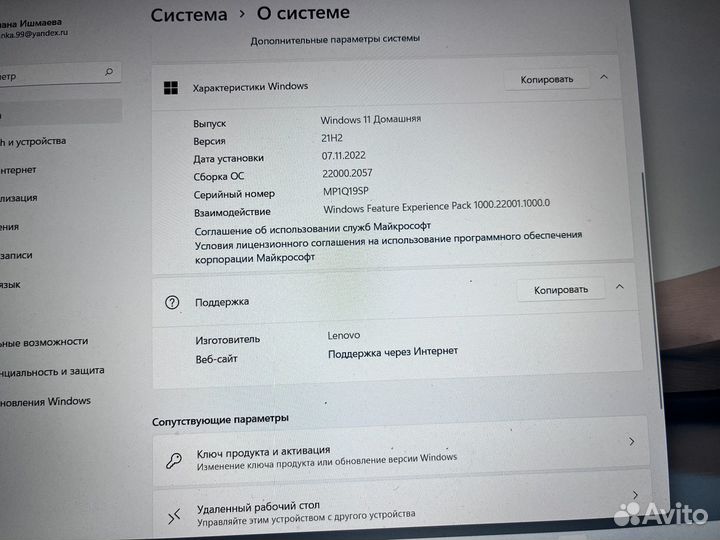Viewport: 720px width, 540px height.
Task: Click the Серийный номер label
Action: (x=234, y=194)
